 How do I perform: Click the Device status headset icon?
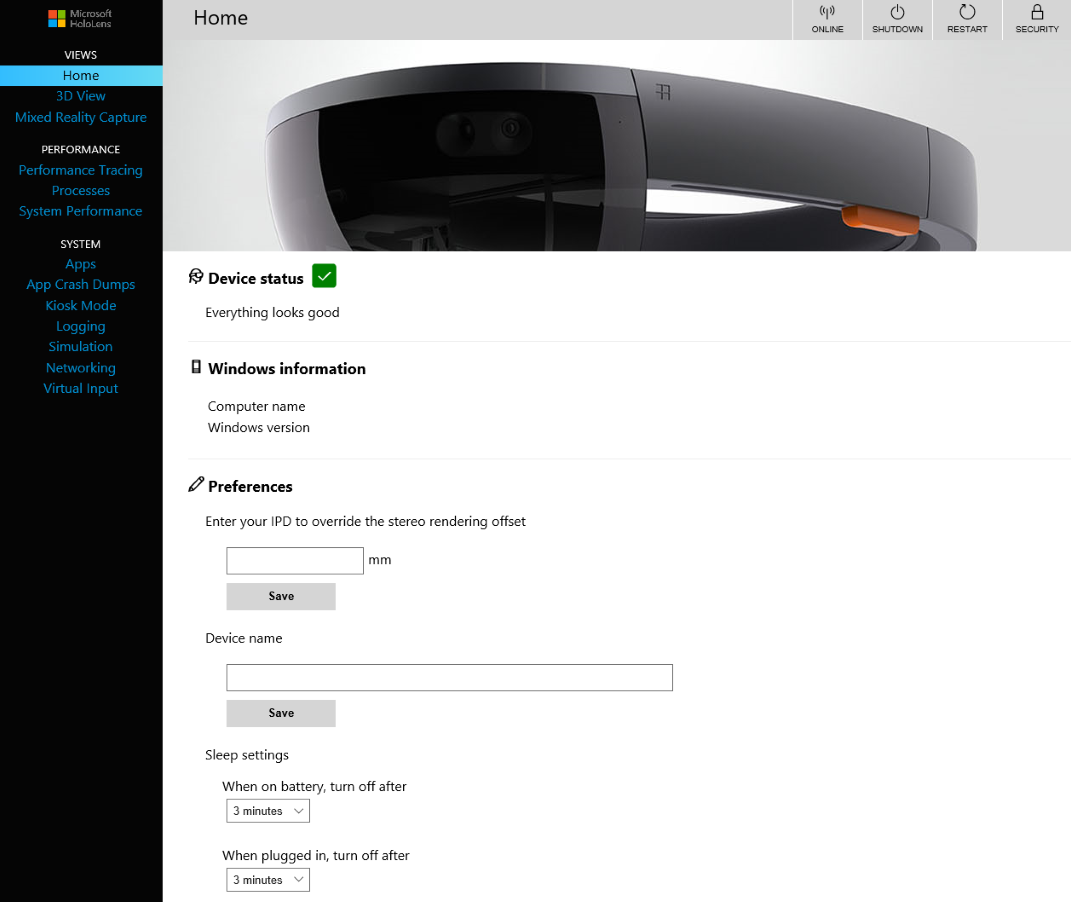196,277
